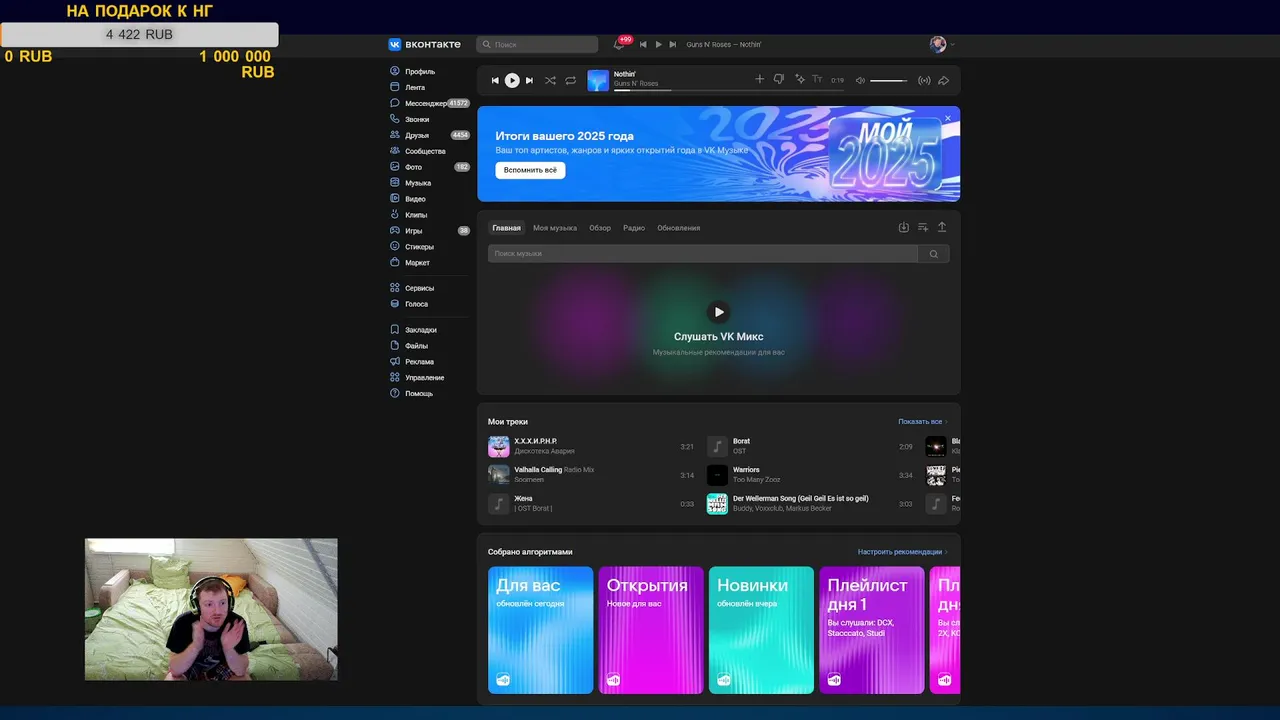Open Мессенджер in the sidebar
This screenshot has height=720, width=1280.
(x=428, y=103)
